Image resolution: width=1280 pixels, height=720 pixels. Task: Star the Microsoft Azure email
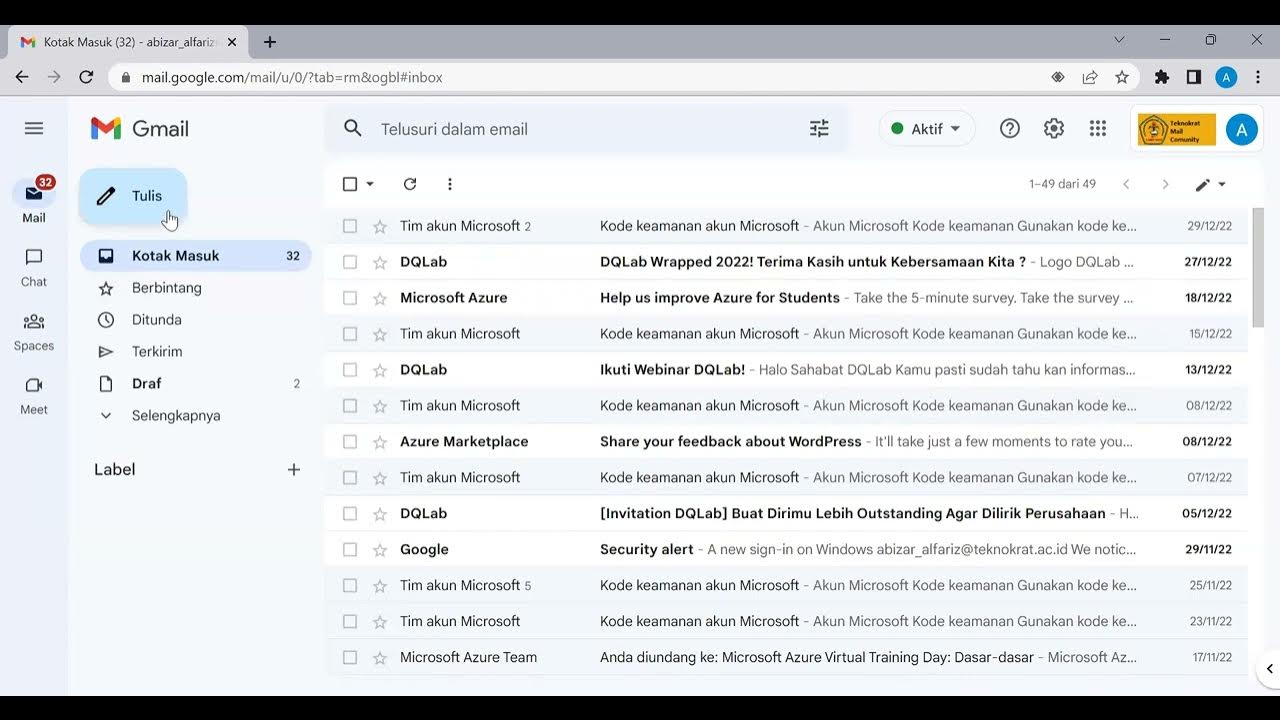coord(380,297)
